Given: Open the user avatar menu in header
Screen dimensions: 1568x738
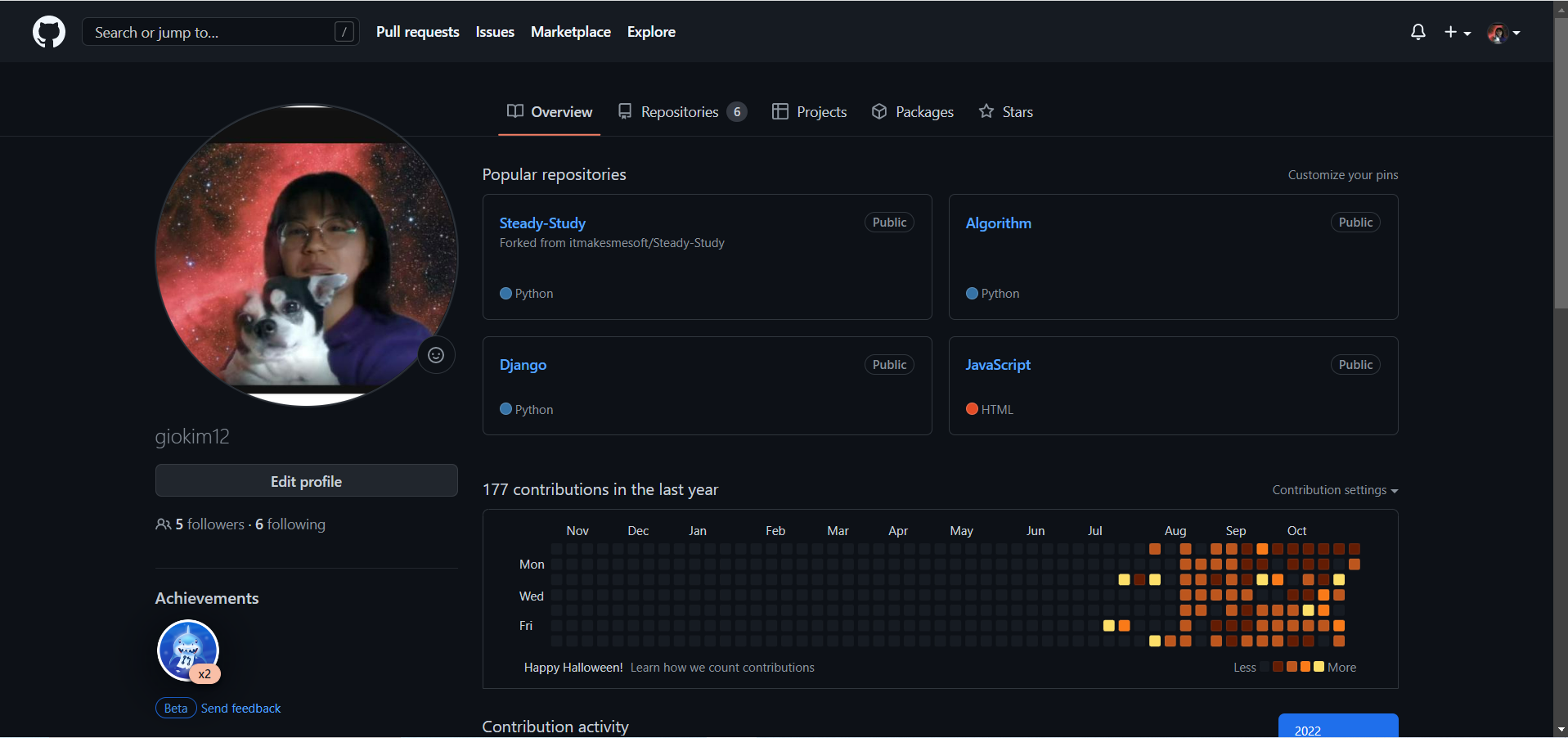Looking at the screenshot, I should click(1503, 33).
